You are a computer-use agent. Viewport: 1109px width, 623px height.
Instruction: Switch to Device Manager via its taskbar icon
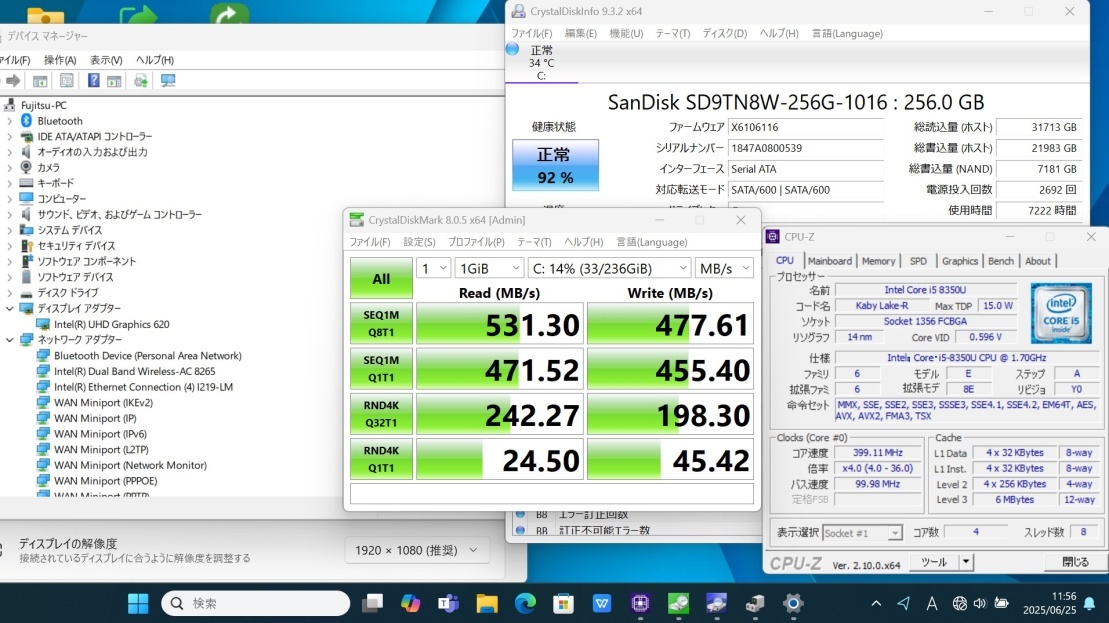(x=755, y=603)
